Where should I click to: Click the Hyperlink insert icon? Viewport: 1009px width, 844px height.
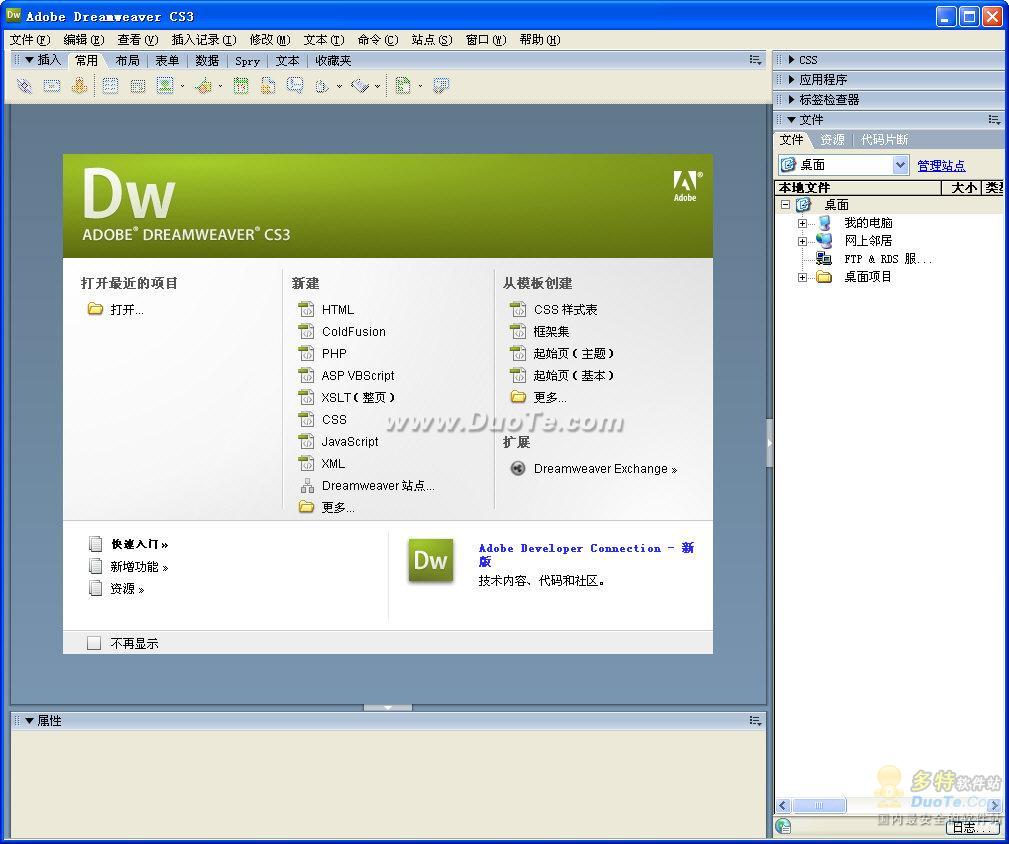click(x=24, y=86)
